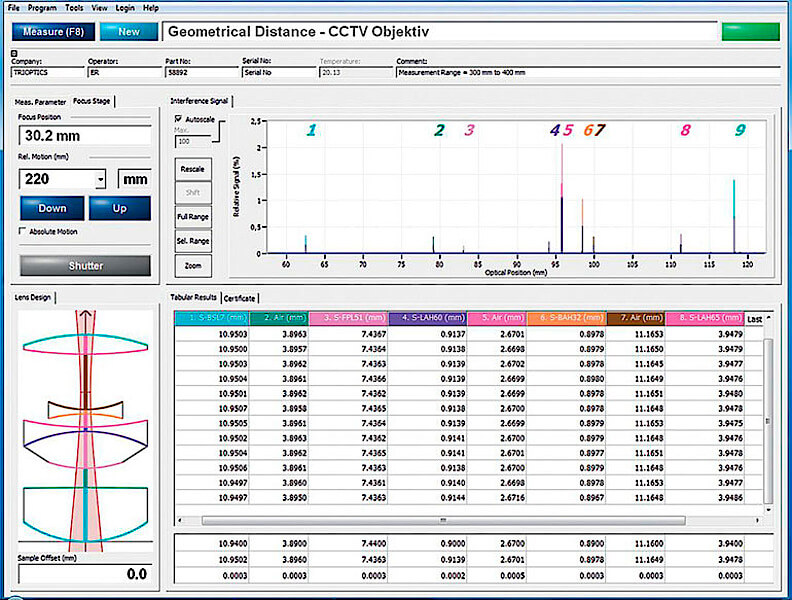Screen dimensions: 792x600
Task: Click the green status indicator
Action: [750, 31]
